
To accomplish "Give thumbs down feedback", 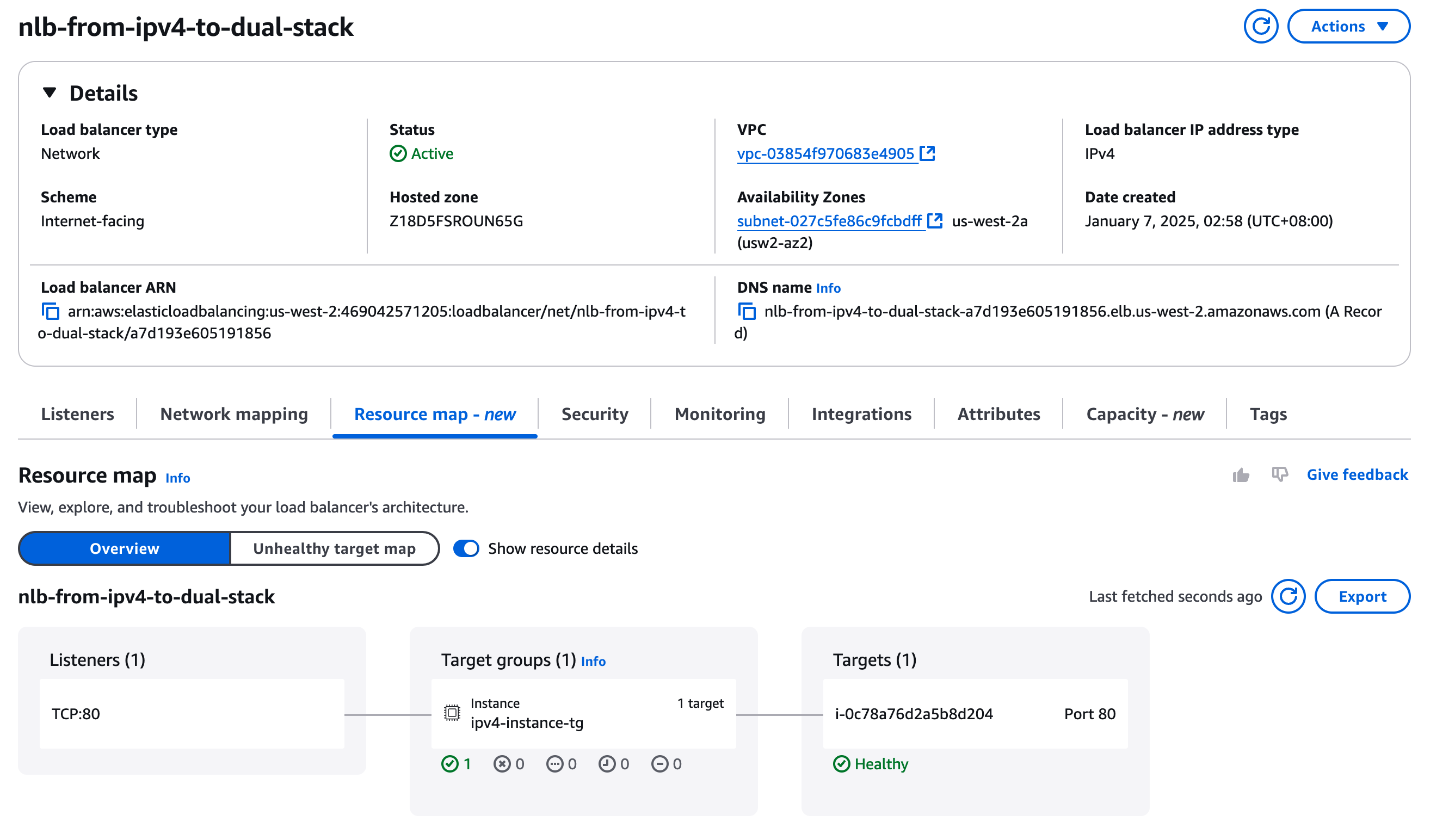I will (1280, 475).
